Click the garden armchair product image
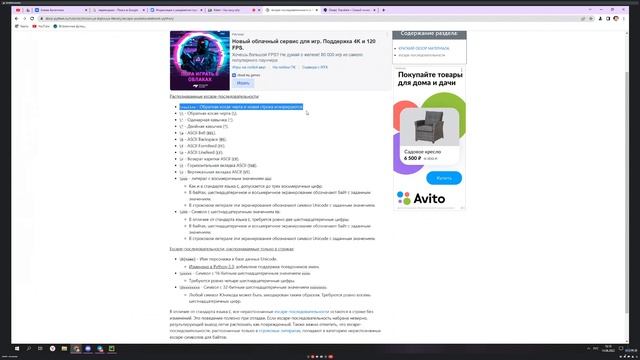This screenshot has width=640, height=360. pos(429,127)
